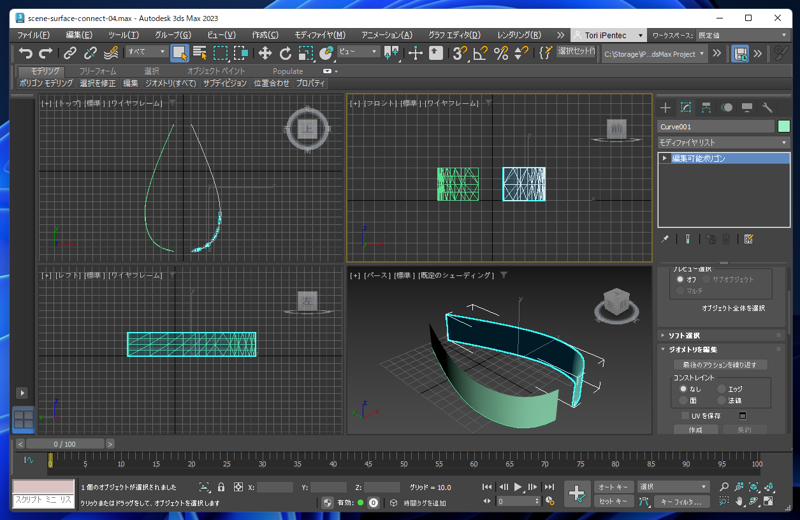Toggle the selection isolate '0' button

coord(373,503)
